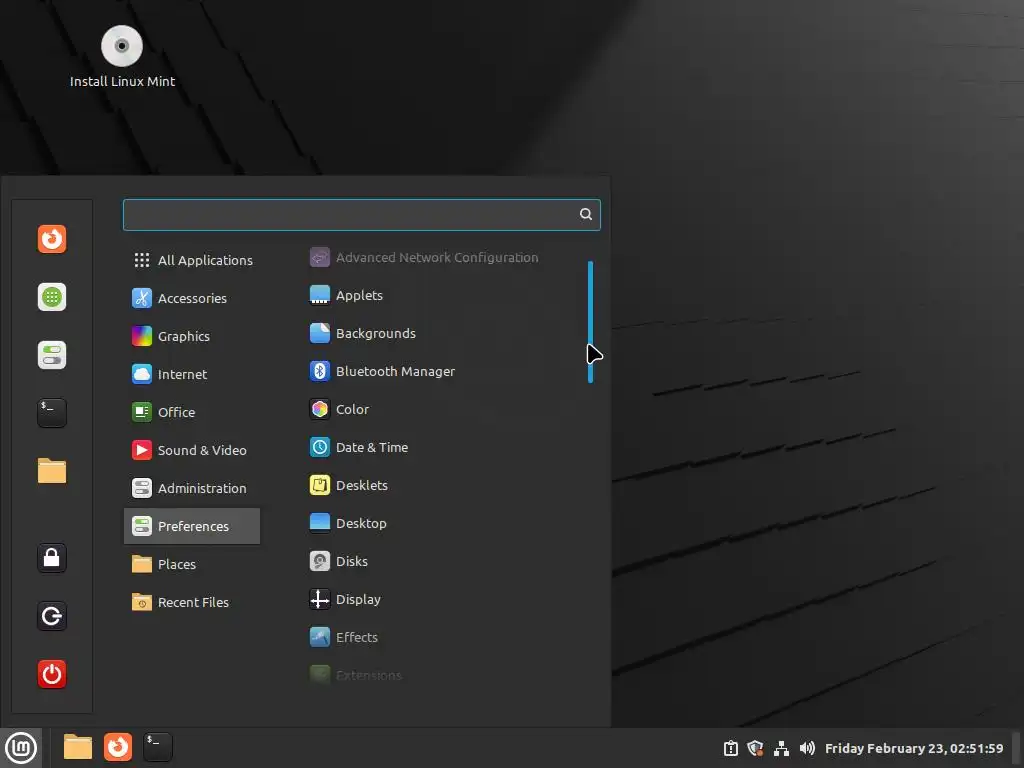1024x768 pixels.
Task: Click the update manager shield tray icon
Action: point(756,748)
